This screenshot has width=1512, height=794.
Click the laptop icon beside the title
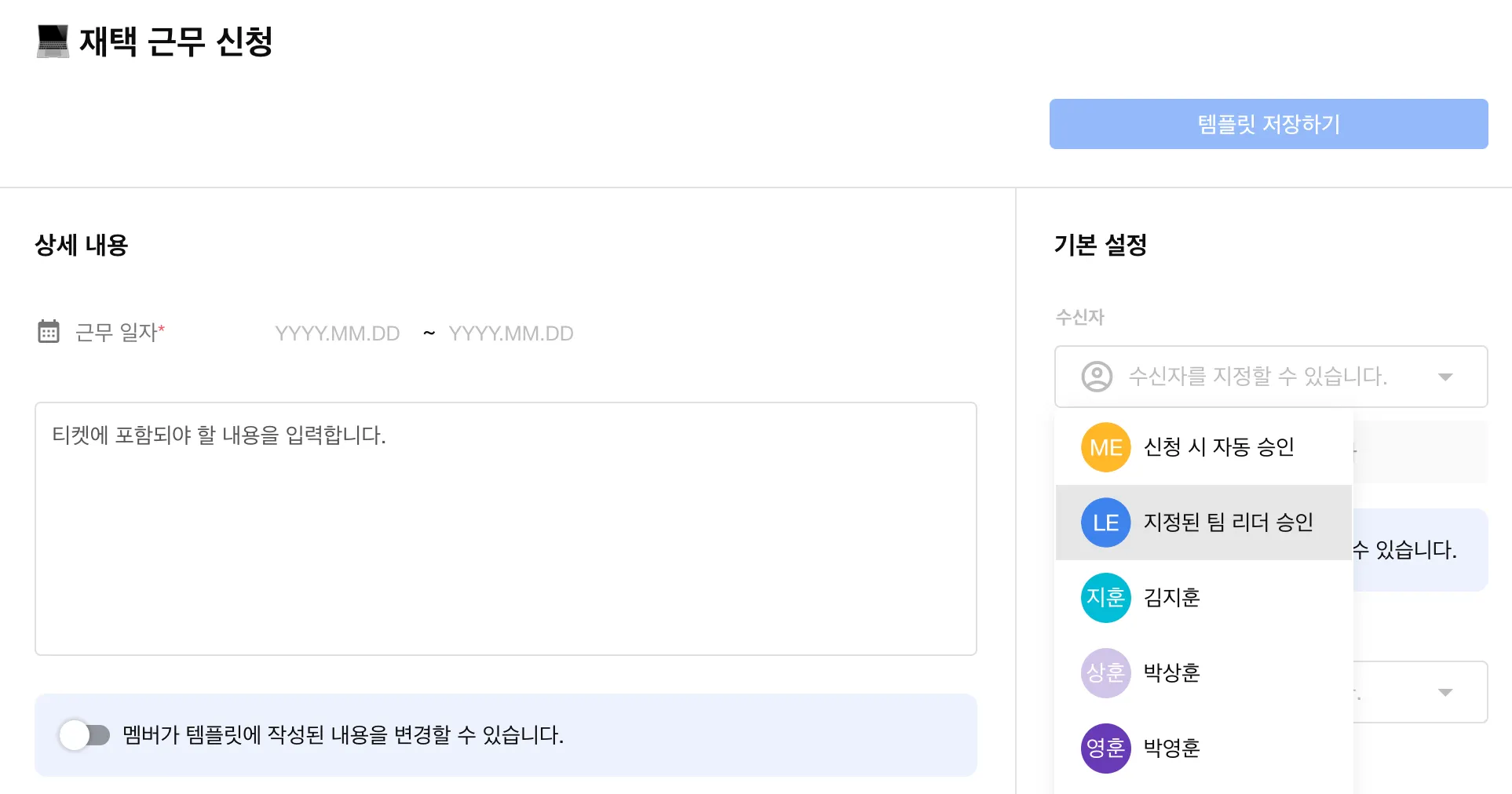tap(53, 42)
